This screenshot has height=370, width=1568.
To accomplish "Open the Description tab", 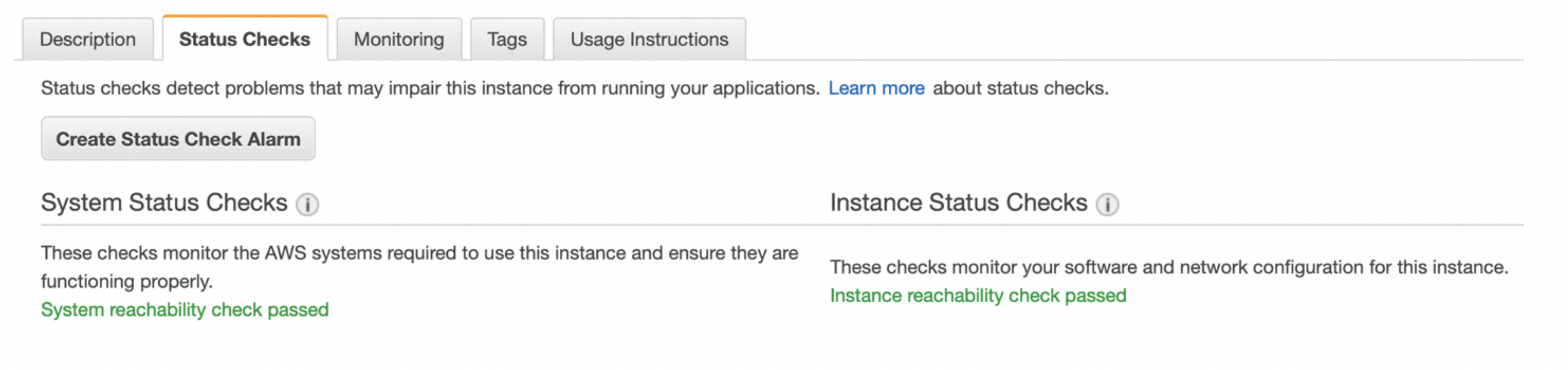I will (x=87, y=39).
